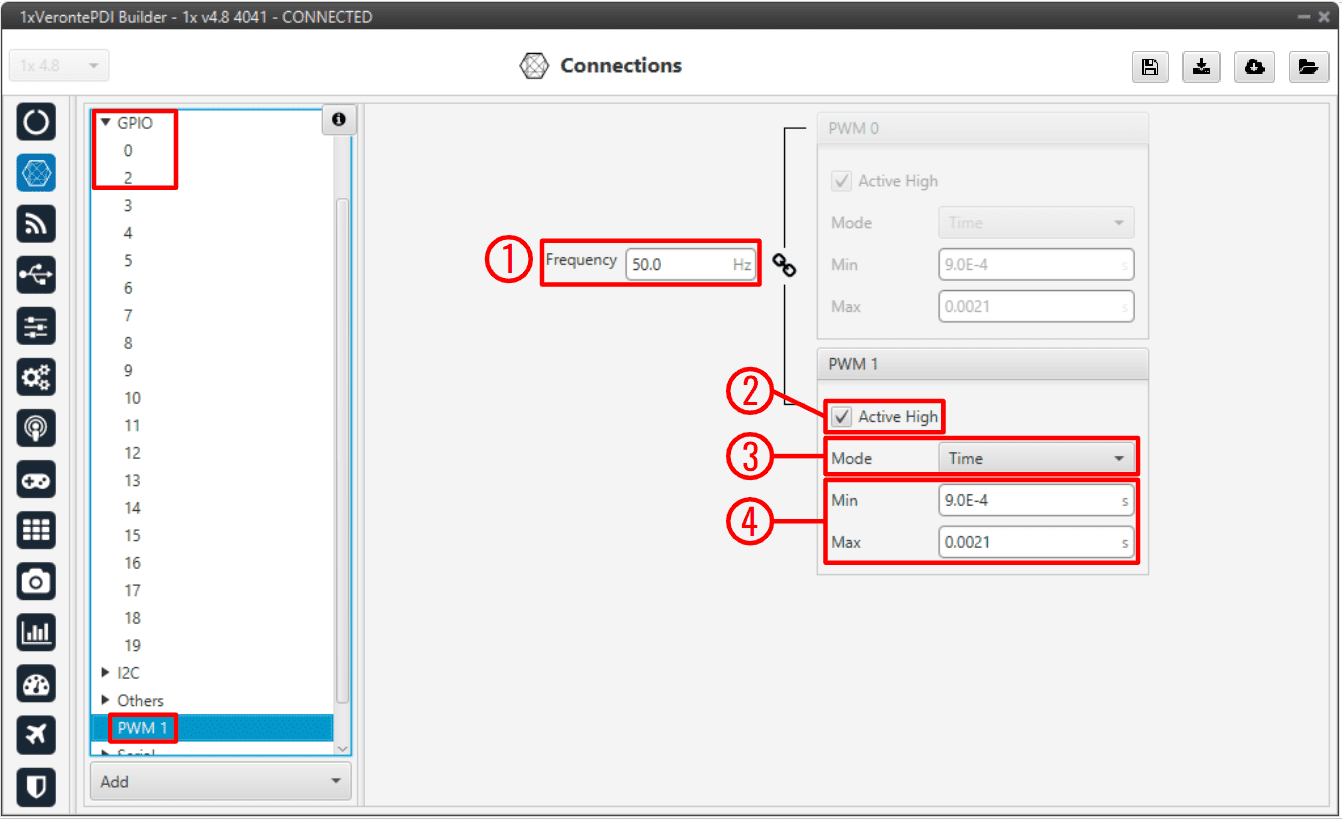Uncheck Active High under PWM 1

[843, 417]
